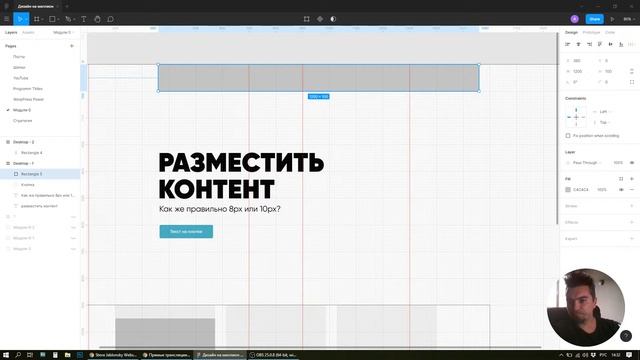Switch to the Prototype tab
Screen dimensions: 640x360
coord(591,32)
